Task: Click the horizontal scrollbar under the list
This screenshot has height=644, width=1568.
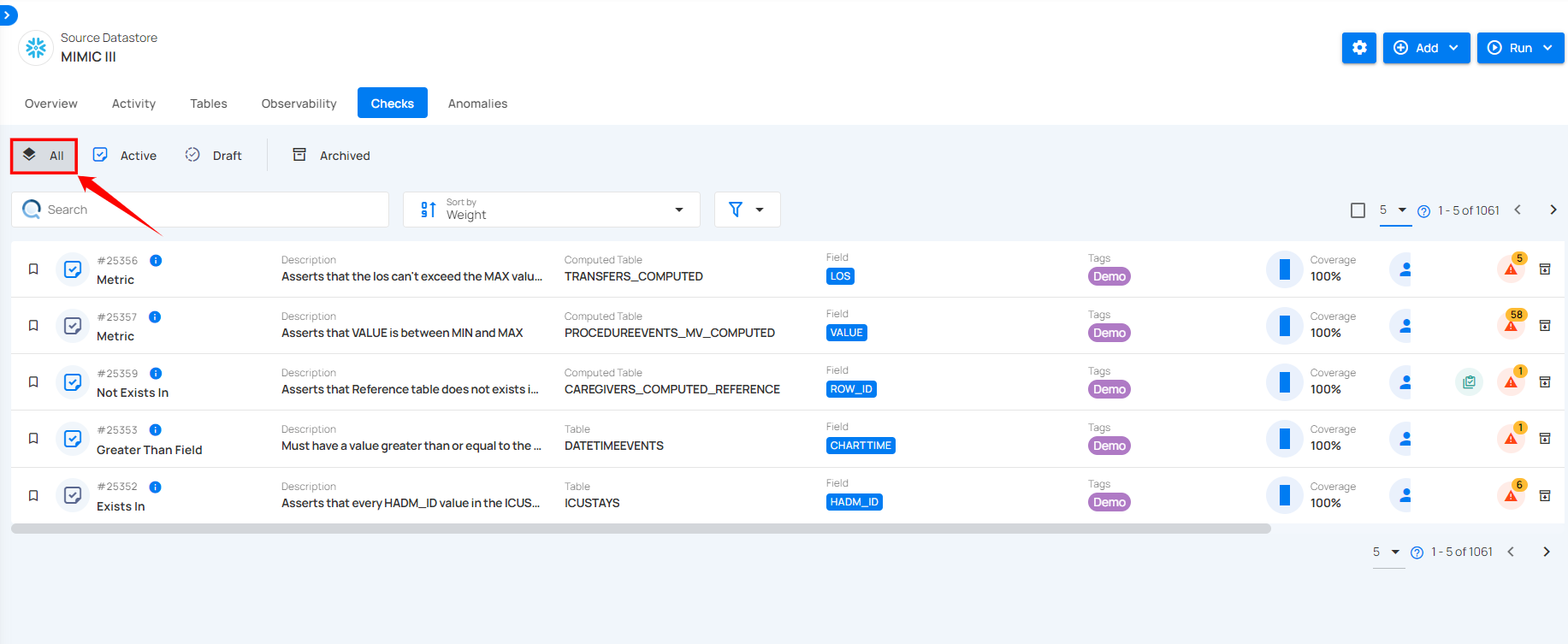Action: [x=641, y=529]
